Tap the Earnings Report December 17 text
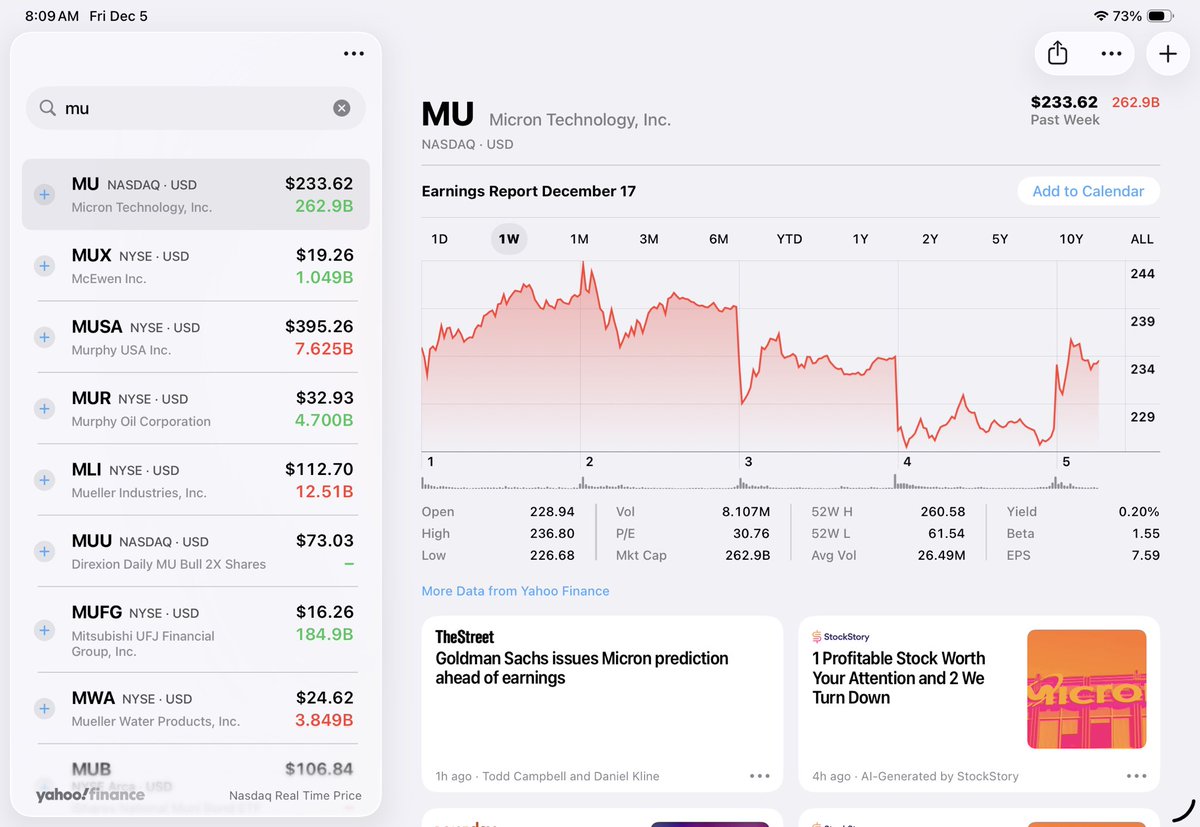The height and width of the screenshot is (827, 1200). click(x=529, y=191)
